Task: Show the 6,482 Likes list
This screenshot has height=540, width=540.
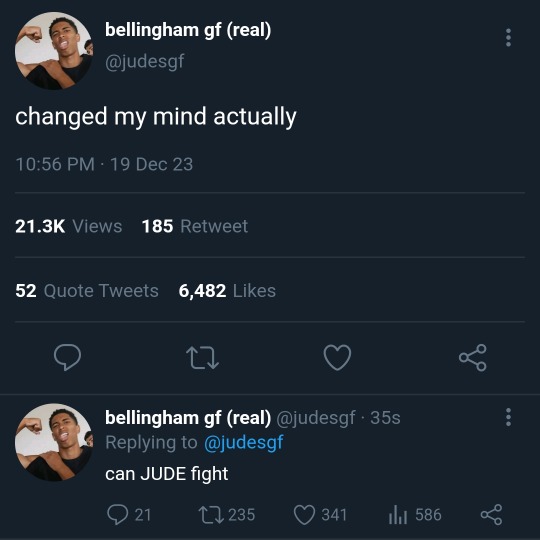Action: click(x=227, y=291)
